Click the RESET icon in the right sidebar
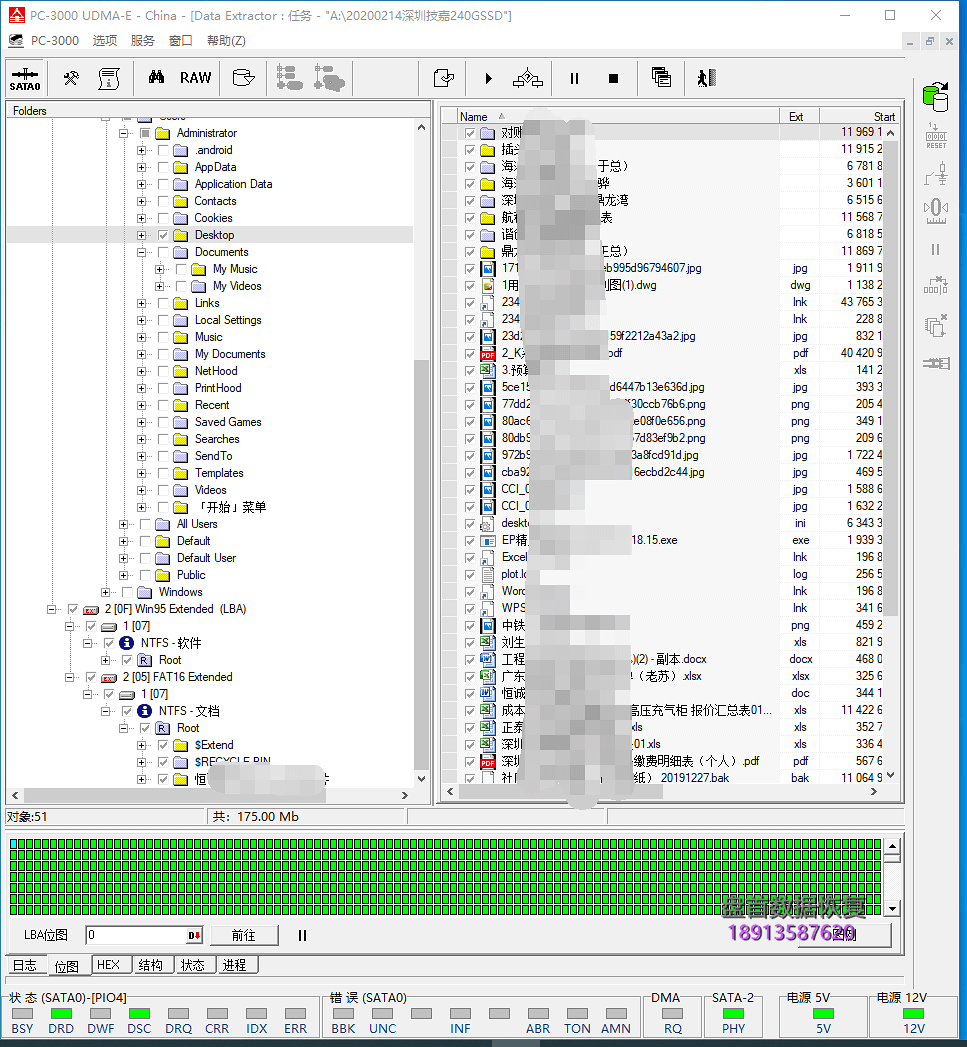This screenshot has width=967, height=1047. click(936, 136)
